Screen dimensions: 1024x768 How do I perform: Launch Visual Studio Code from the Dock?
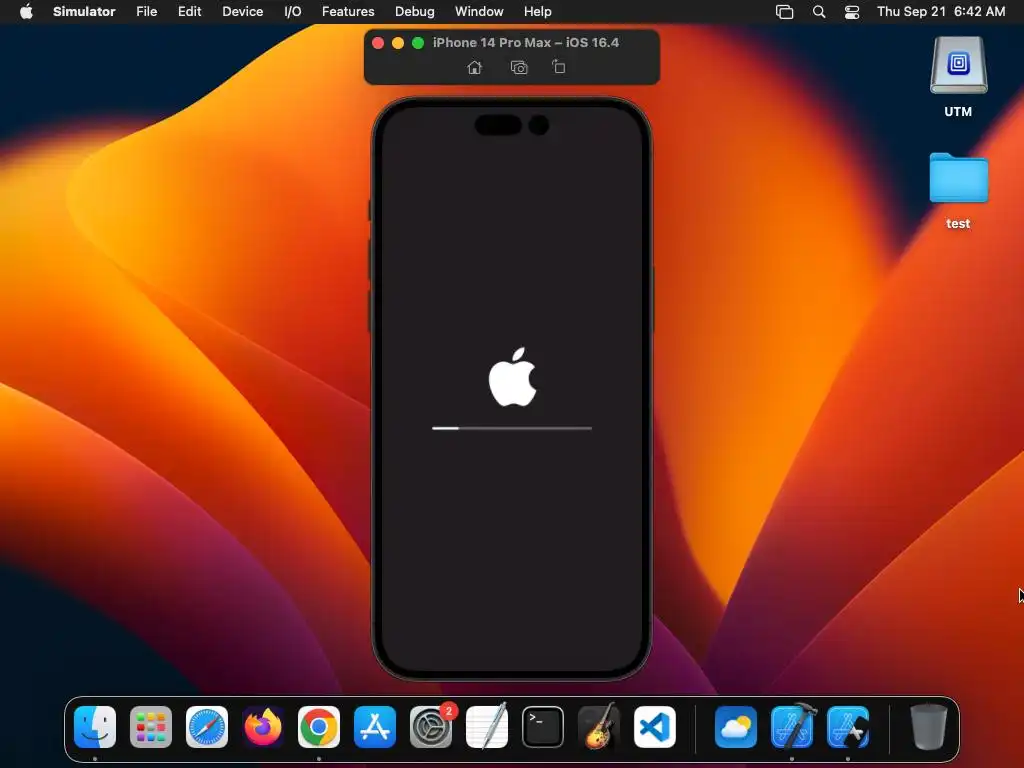pyautogui.click(x=655, y=727)
